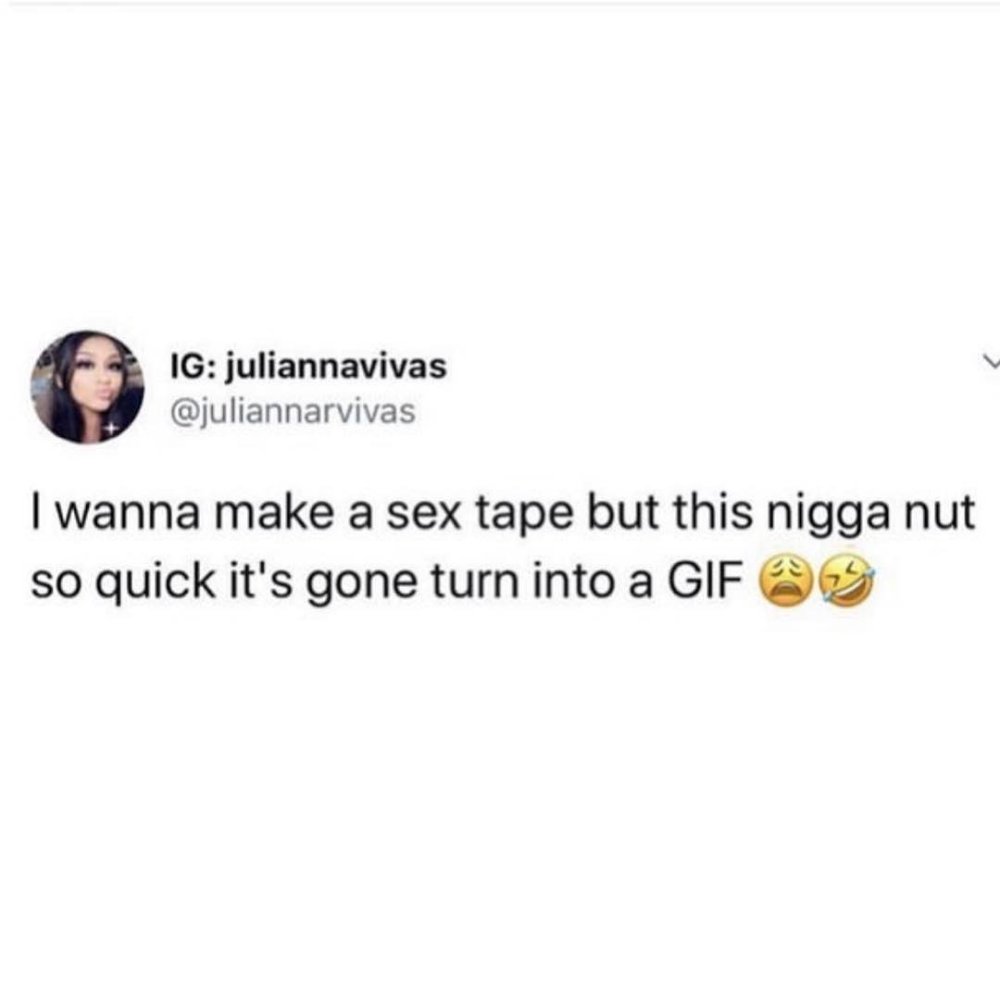Click the sparkle mark on avatar
The image size is (1000, 1000).
coord(110,428)
